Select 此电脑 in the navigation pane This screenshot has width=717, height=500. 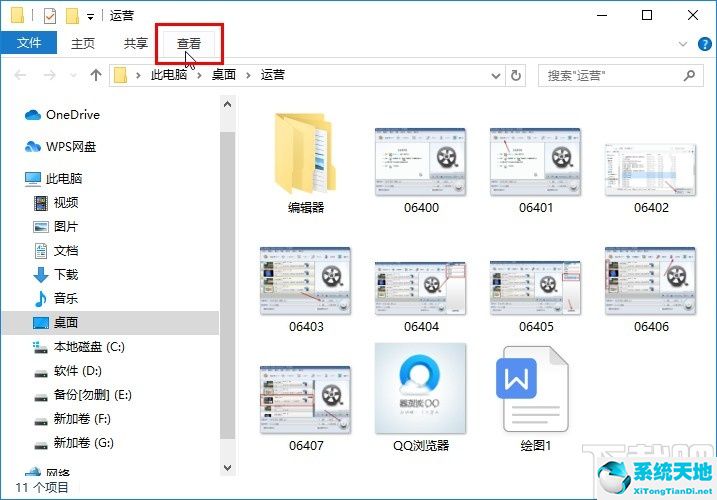[54, 178]
